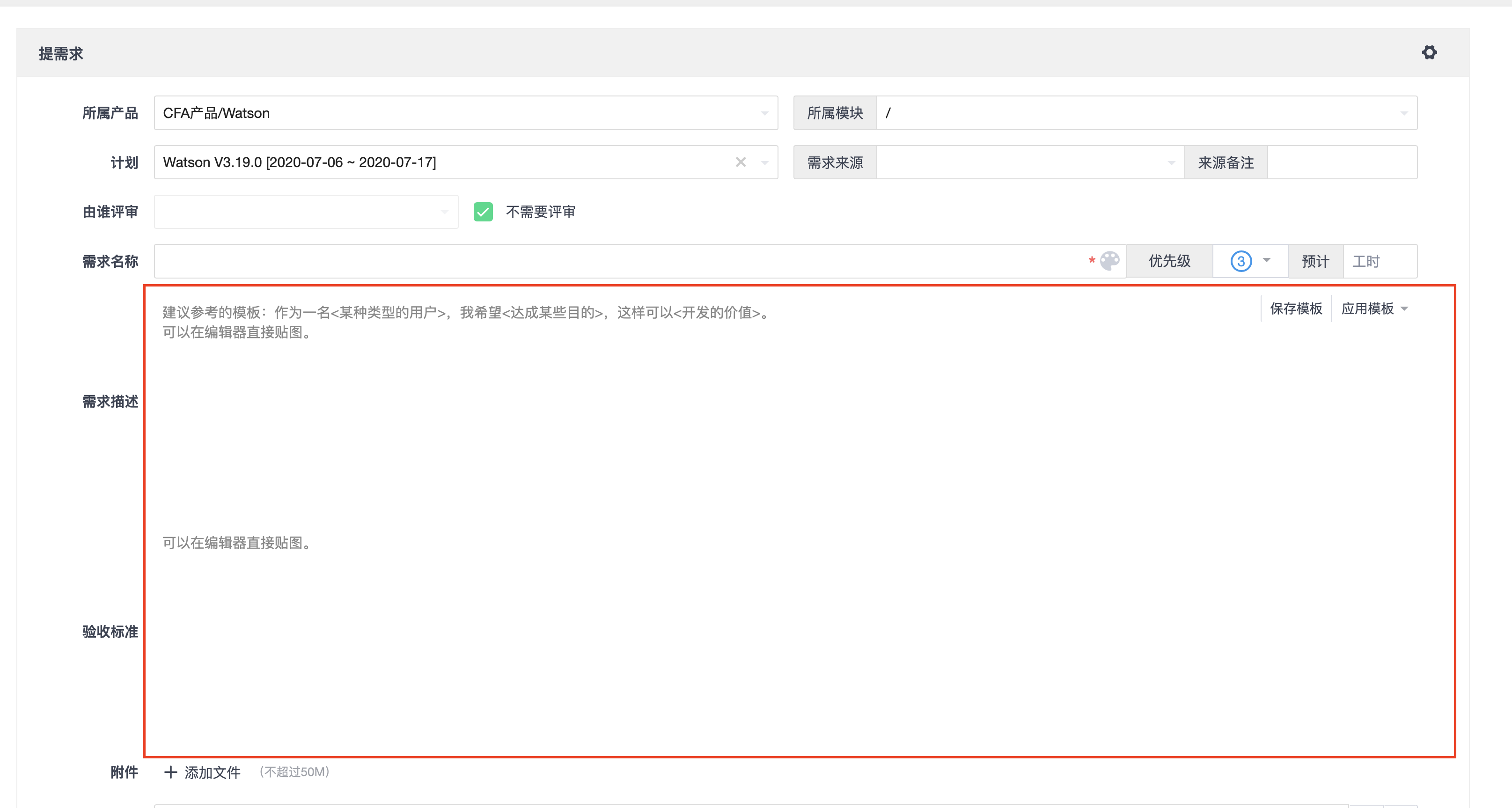Open the 计划 dropdown arrow

tap(765, 162)
